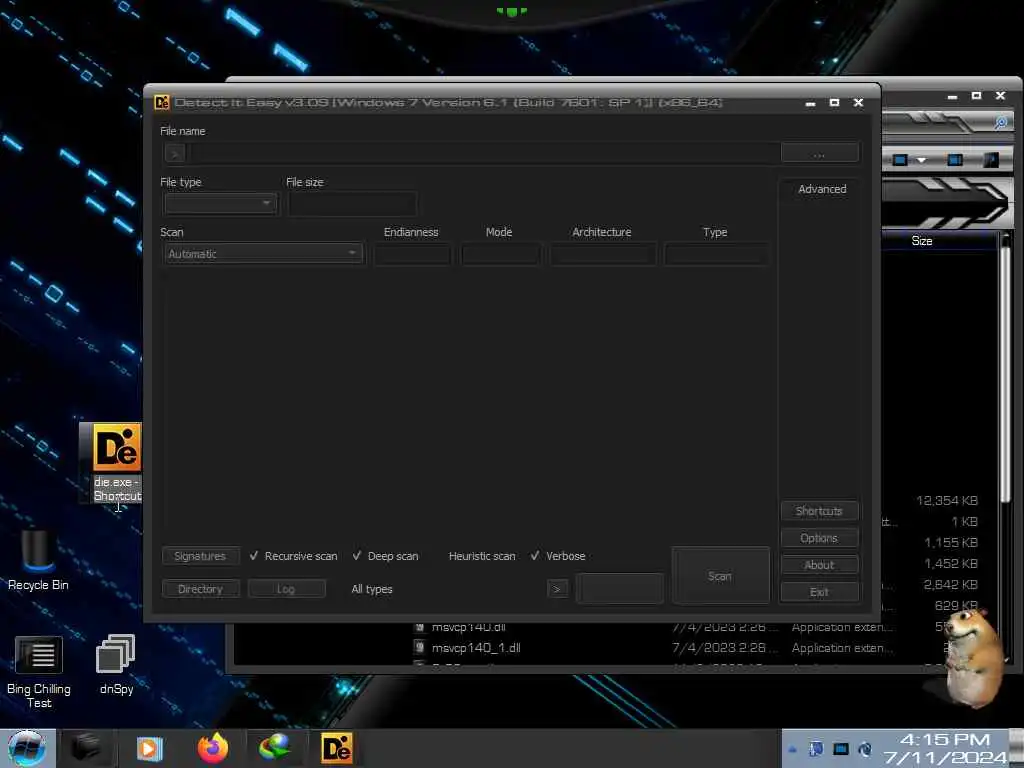The image size is (1024, 768).
Task: Click the 12,354 KB size entry
Action: click(x=947, y=500)
